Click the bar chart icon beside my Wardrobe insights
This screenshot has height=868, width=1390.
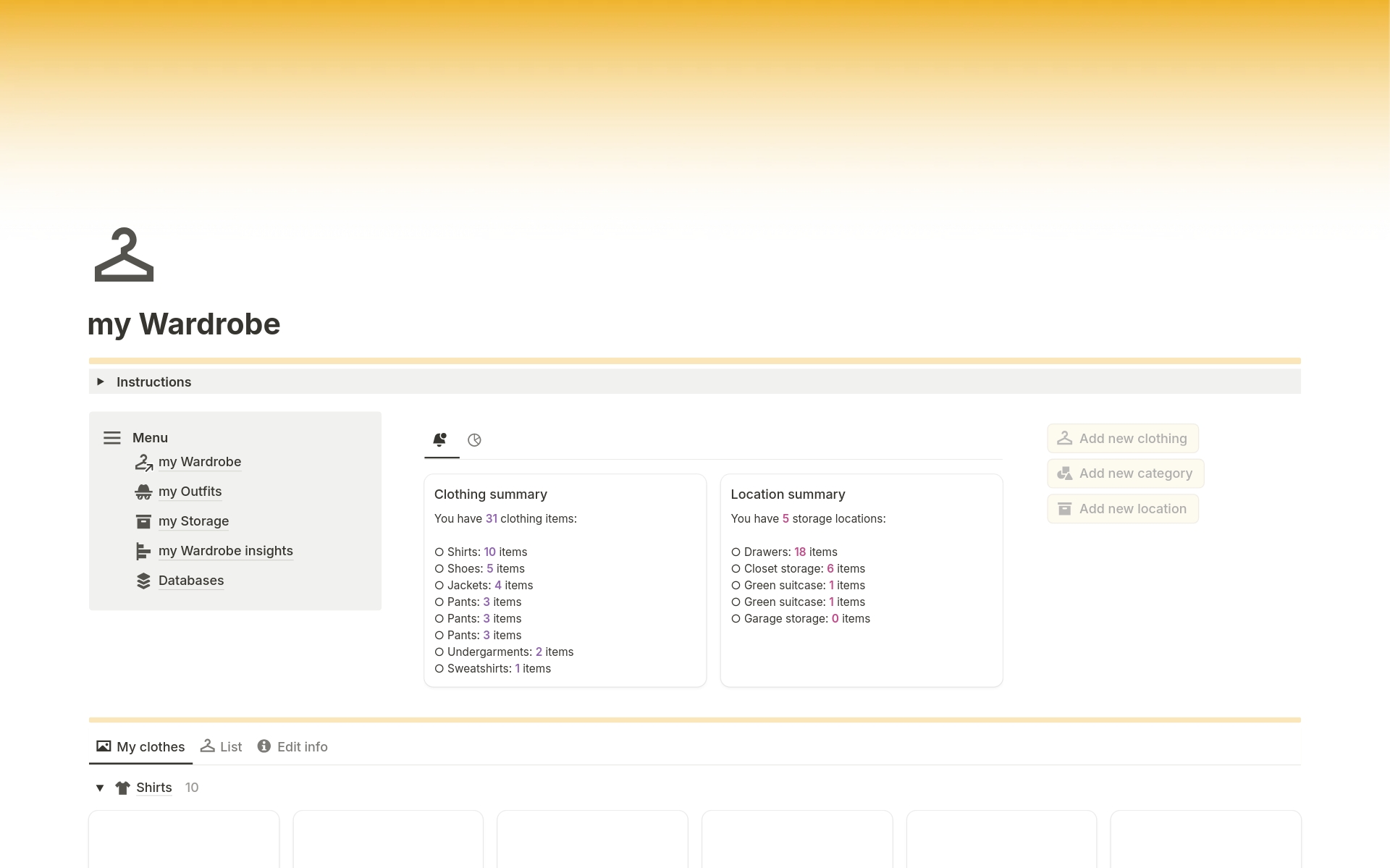click(x=143, y=551)
